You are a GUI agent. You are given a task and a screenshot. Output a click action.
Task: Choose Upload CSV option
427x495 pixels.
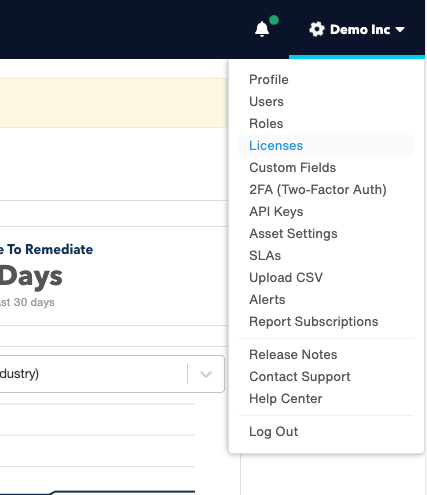click(x=286, y=278)
